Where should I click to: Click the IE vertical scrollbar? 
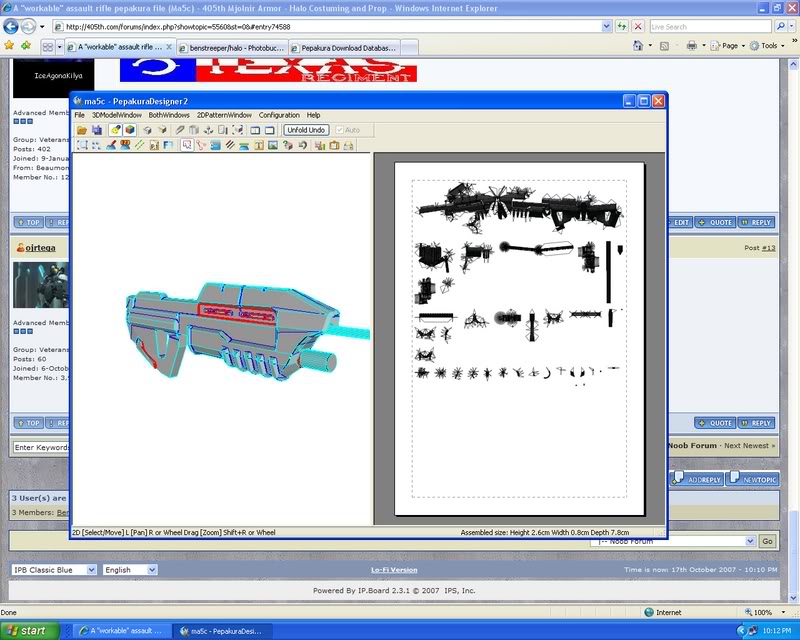[x=793, y=331]
